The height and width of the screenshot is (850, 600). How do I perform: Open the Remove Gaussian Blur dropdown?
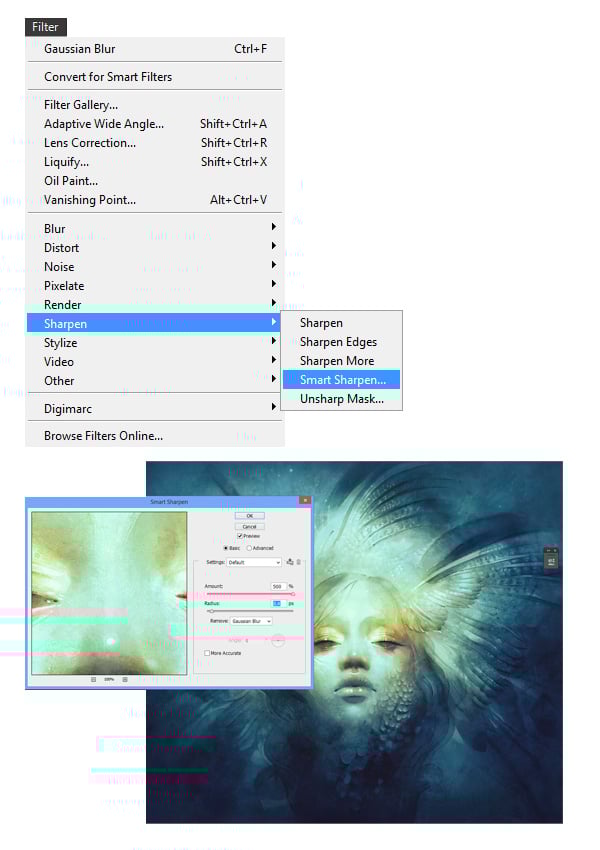[x=251, y=621]
